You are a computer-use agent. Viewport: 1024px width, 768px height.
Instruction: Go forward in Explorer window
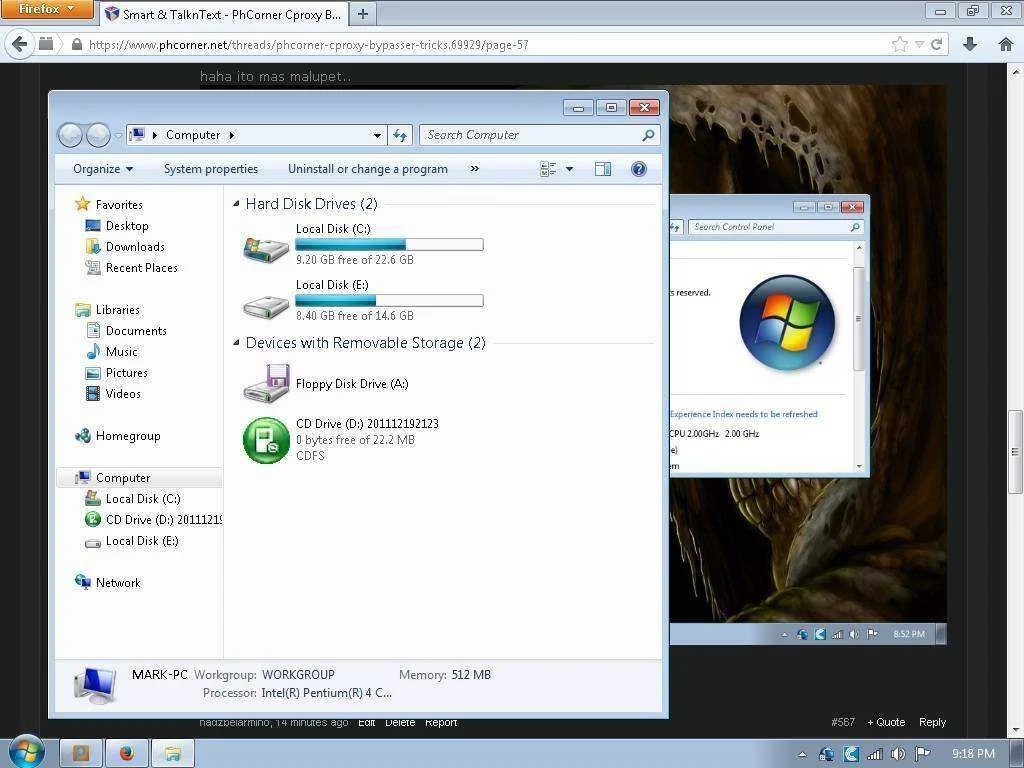tap(98, 135)
